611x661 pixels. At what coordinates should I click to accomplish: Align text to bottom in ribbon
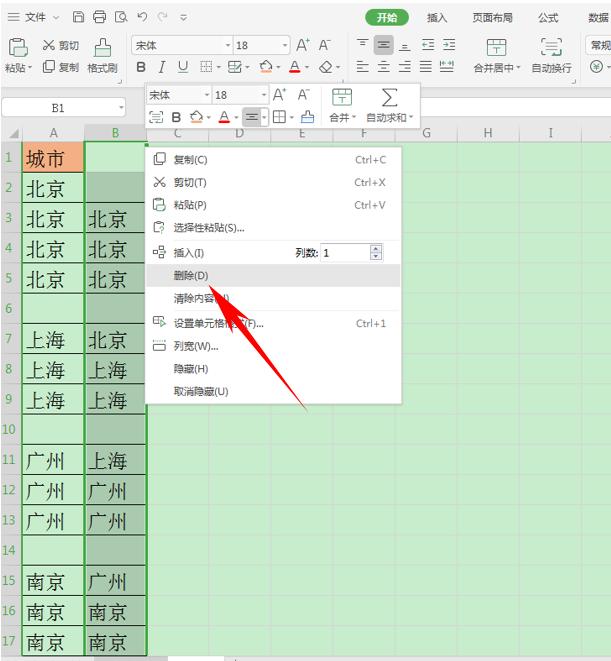(x=404, y=46)
